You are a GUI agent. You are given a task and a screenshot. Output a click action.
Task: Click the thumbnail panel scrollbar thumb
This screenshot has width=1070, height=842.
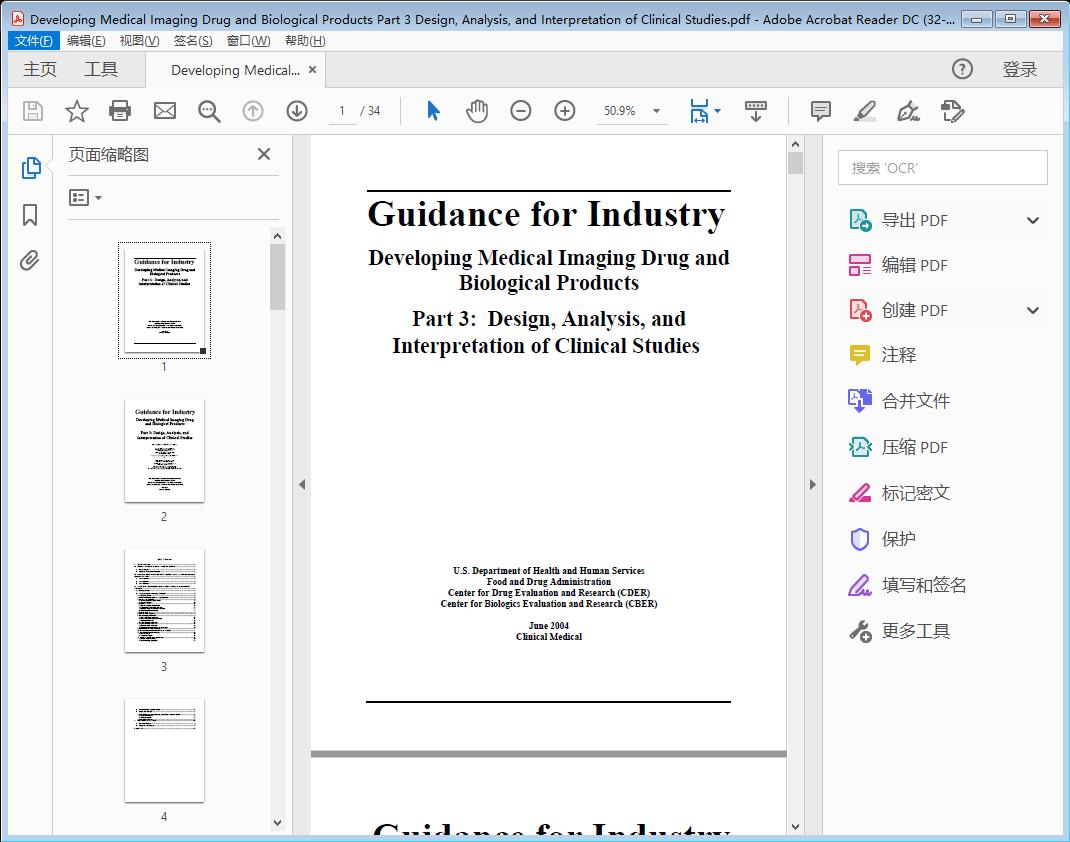pyautogui.click(x=277, y=277)
